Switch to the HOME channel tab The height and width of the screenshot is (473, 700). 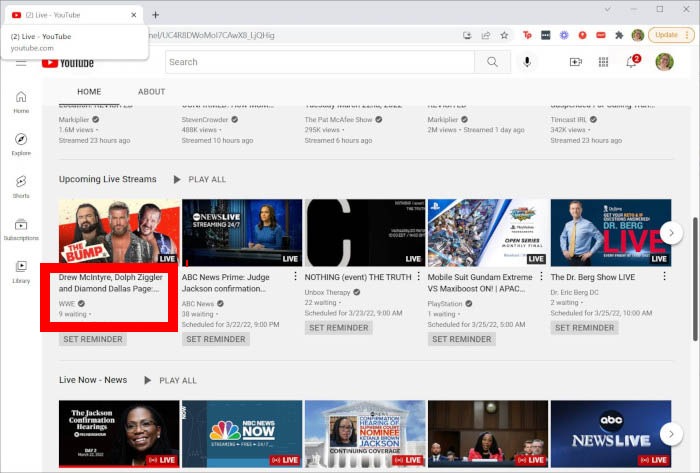point(89,91)
